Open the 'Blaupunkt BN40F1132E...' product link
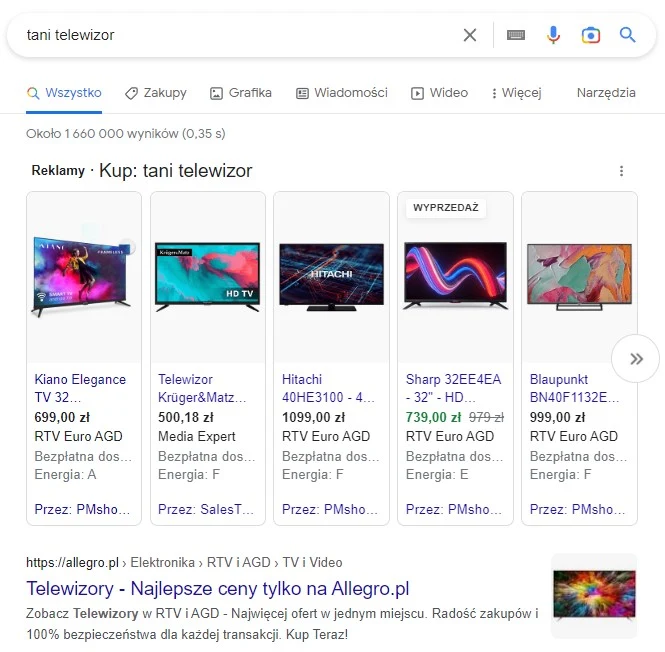This screenshot has width=665, height=652. click(x=574, y=388)
